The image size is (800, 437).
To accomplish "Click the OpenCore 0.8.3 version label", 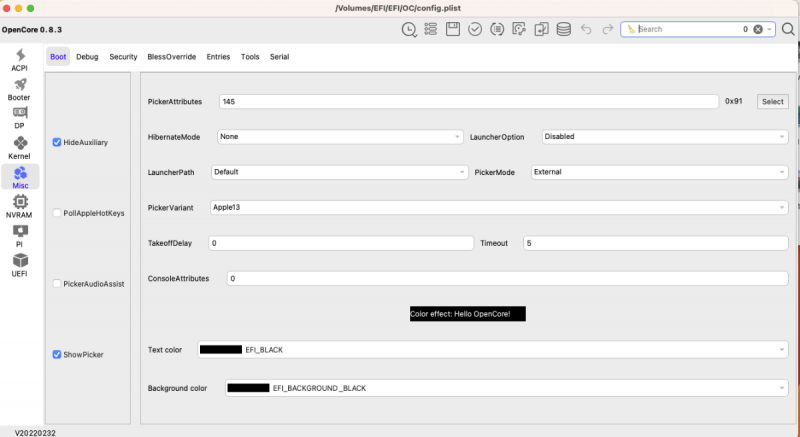I will [x=32, y=30].
